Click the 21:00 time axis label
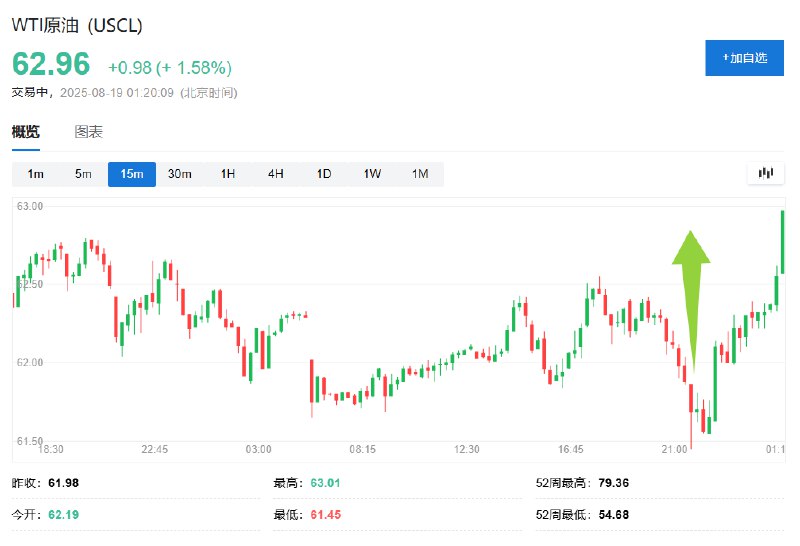 pos(674,449)
